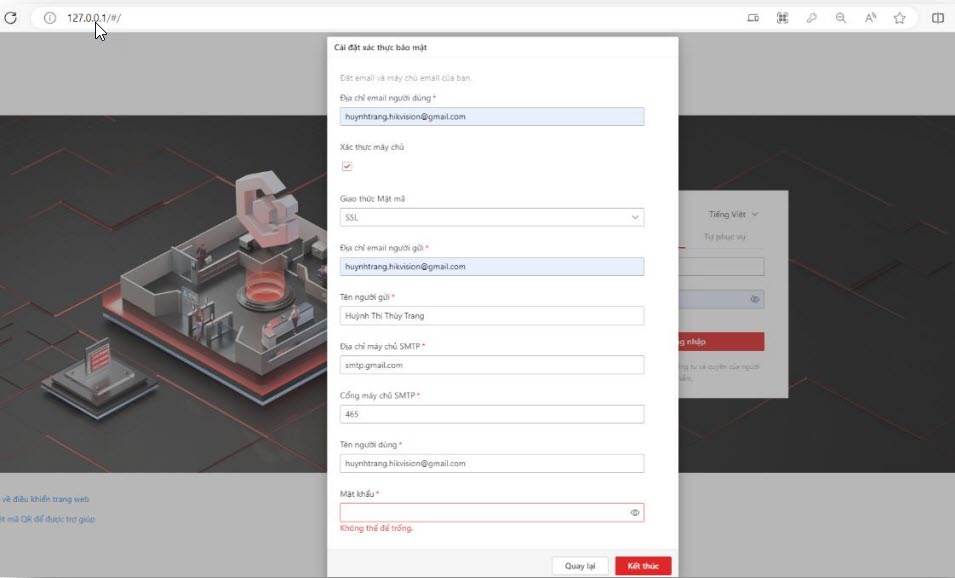Click the browser refresh icon
Viewport: 955px width, 578px height.
(11, 17)
